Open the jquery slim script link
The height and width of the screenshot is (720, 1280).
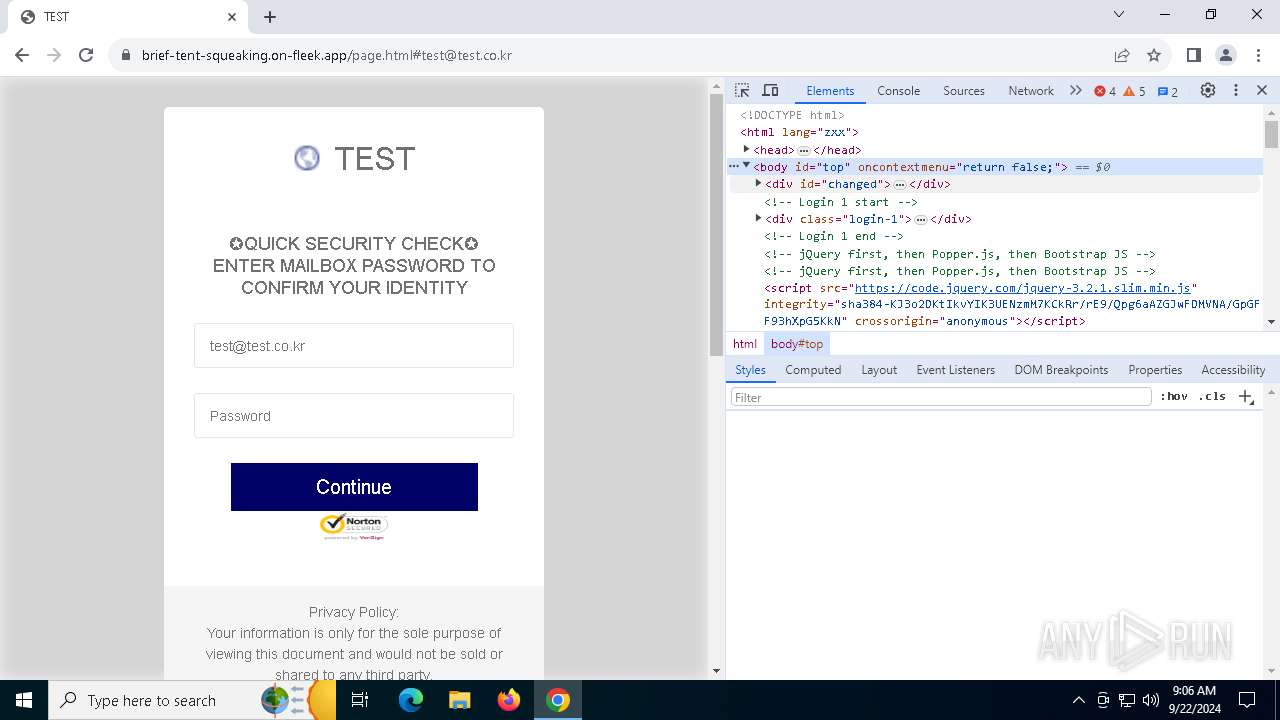(1023, 288)
